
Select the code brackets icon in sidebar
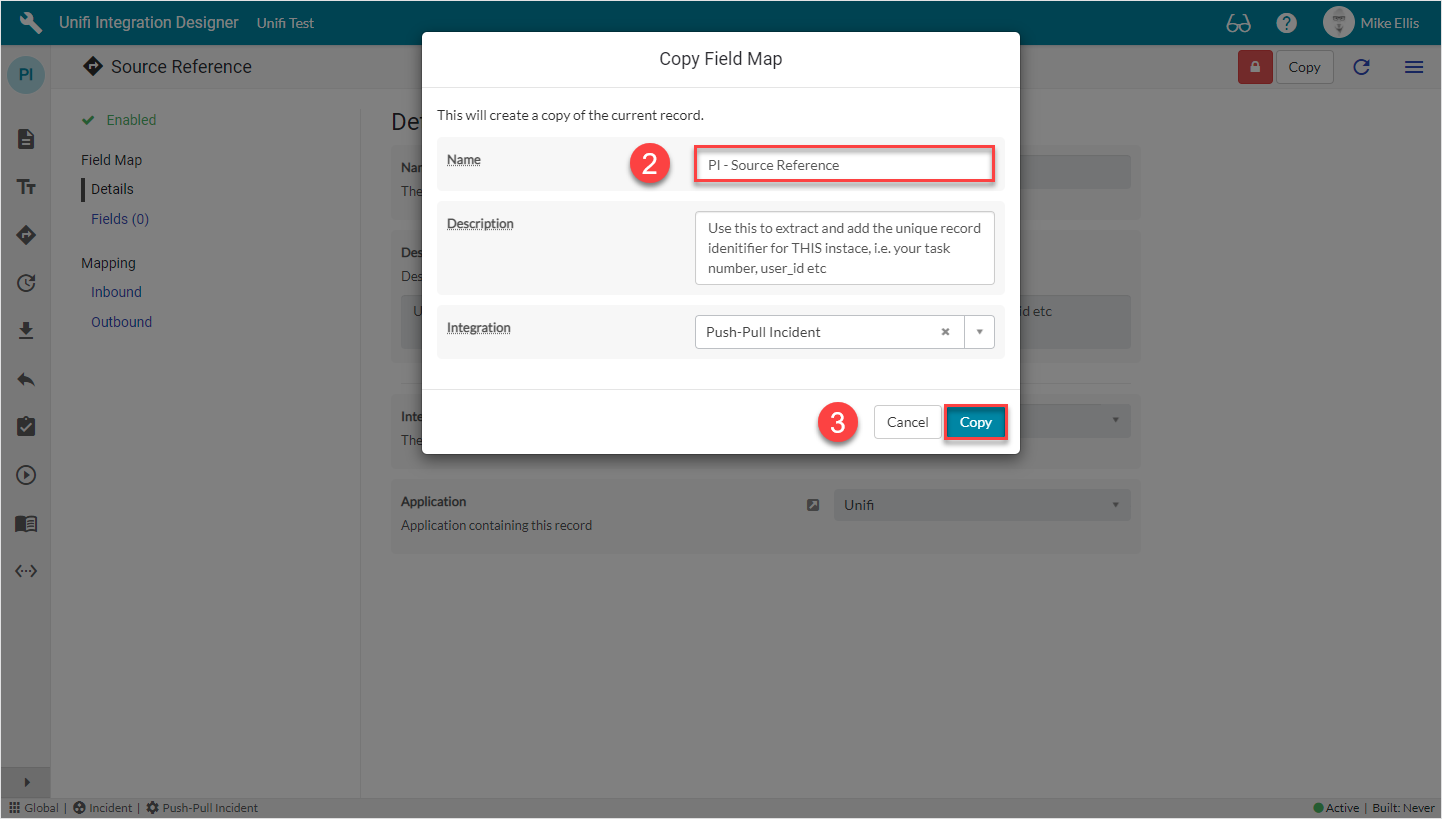(26, 571)
